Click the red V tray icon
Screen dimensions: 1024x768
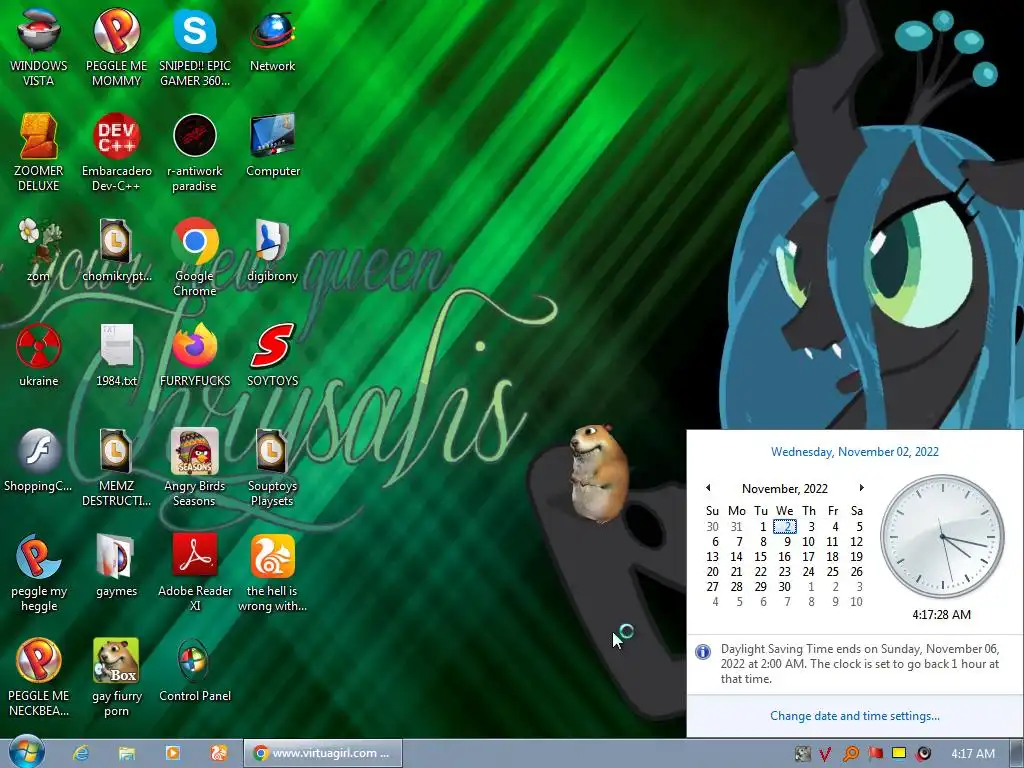(825, 754)
